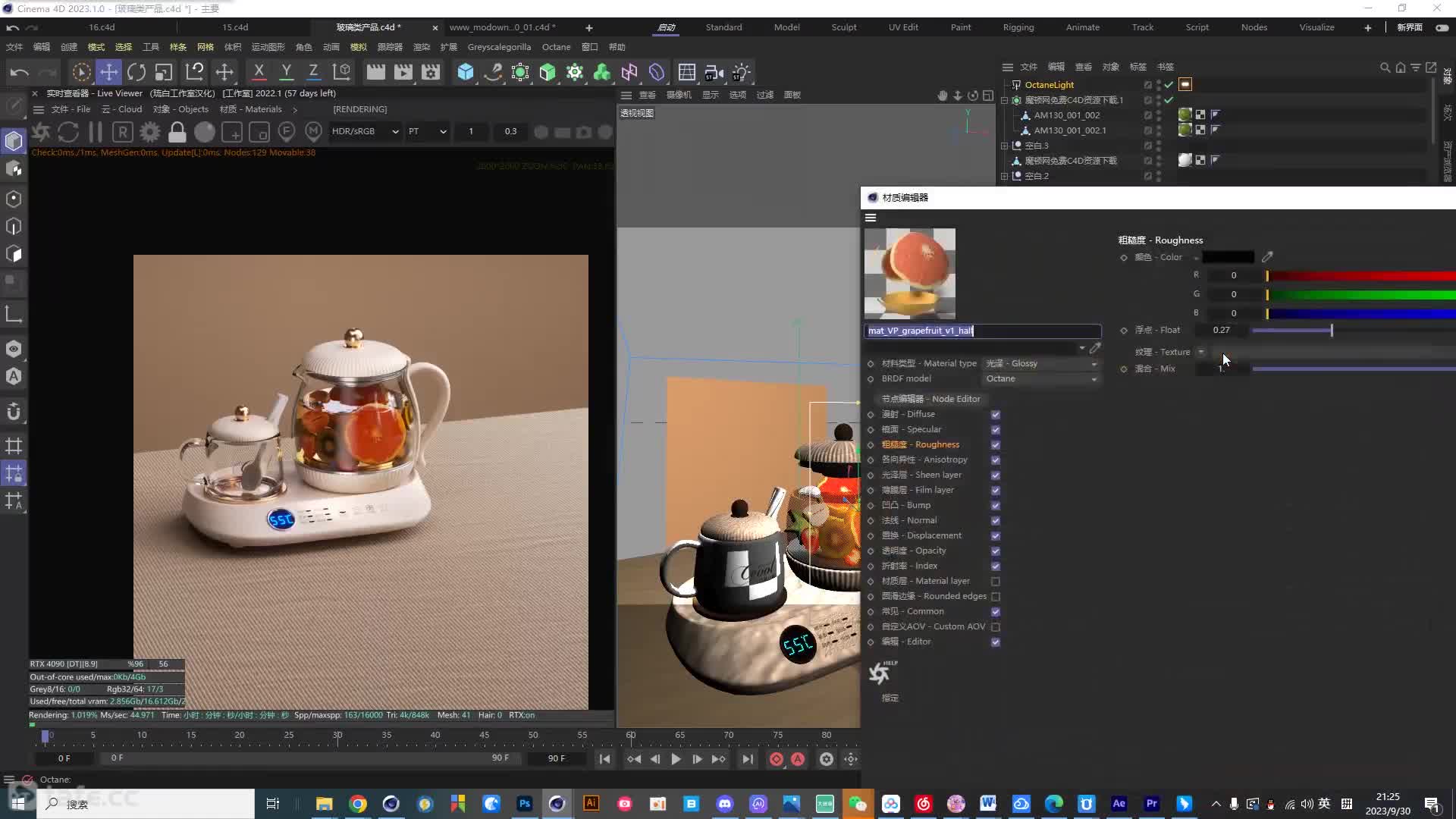This screenshot has width=1456, height=819.
Task: Open BRDF model Octane dropdown
Action: [x=1040, y=378]
